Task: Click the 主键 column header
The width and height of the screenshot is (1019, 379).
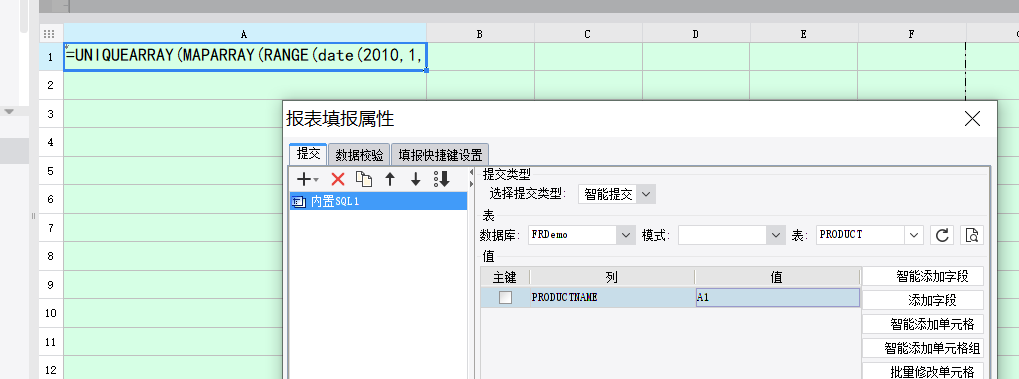Action: [505, 277]
